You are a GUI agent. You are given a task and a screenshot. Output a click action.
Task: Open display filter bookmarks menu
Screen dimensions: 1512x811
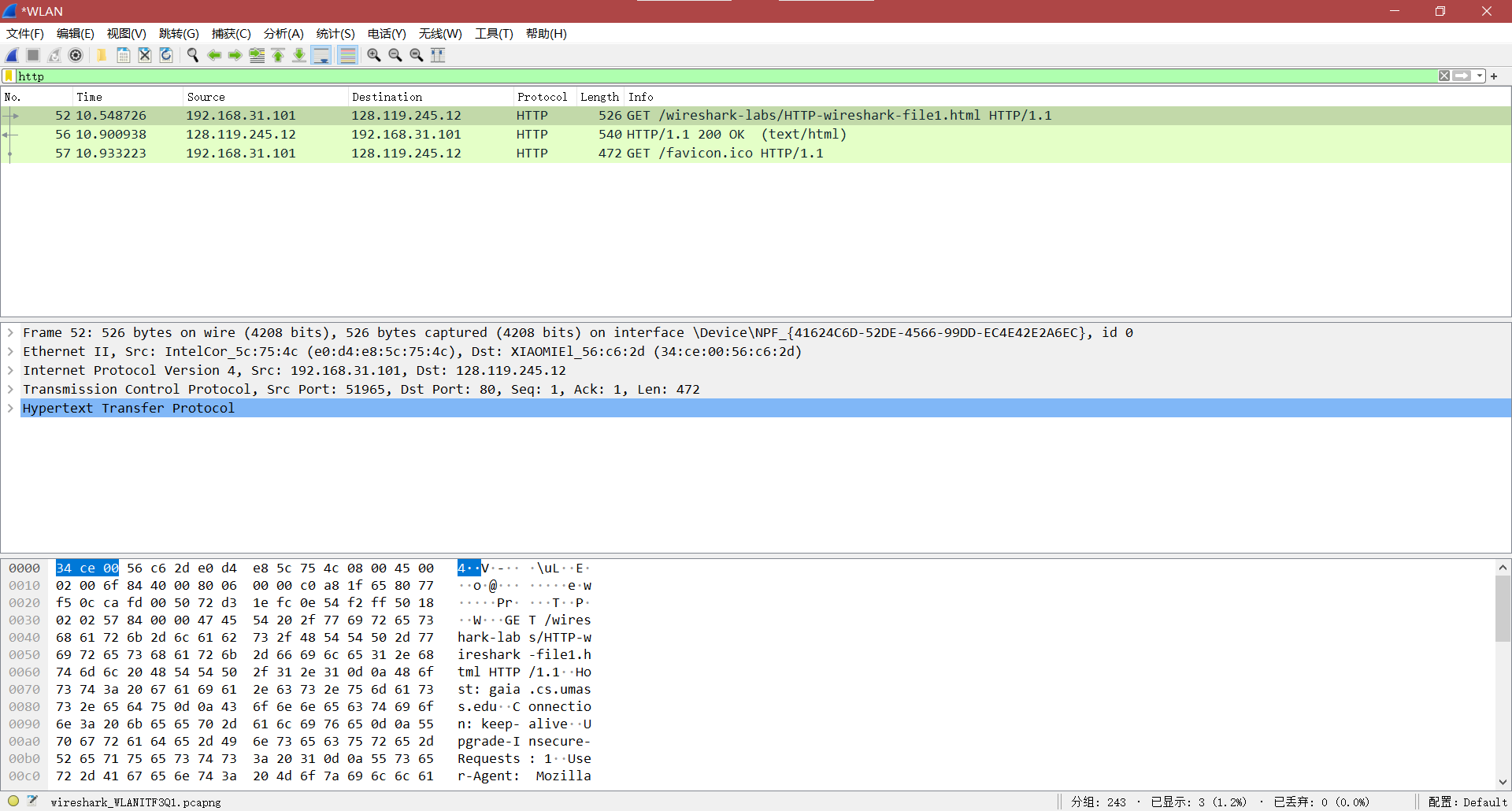point(9,76)
